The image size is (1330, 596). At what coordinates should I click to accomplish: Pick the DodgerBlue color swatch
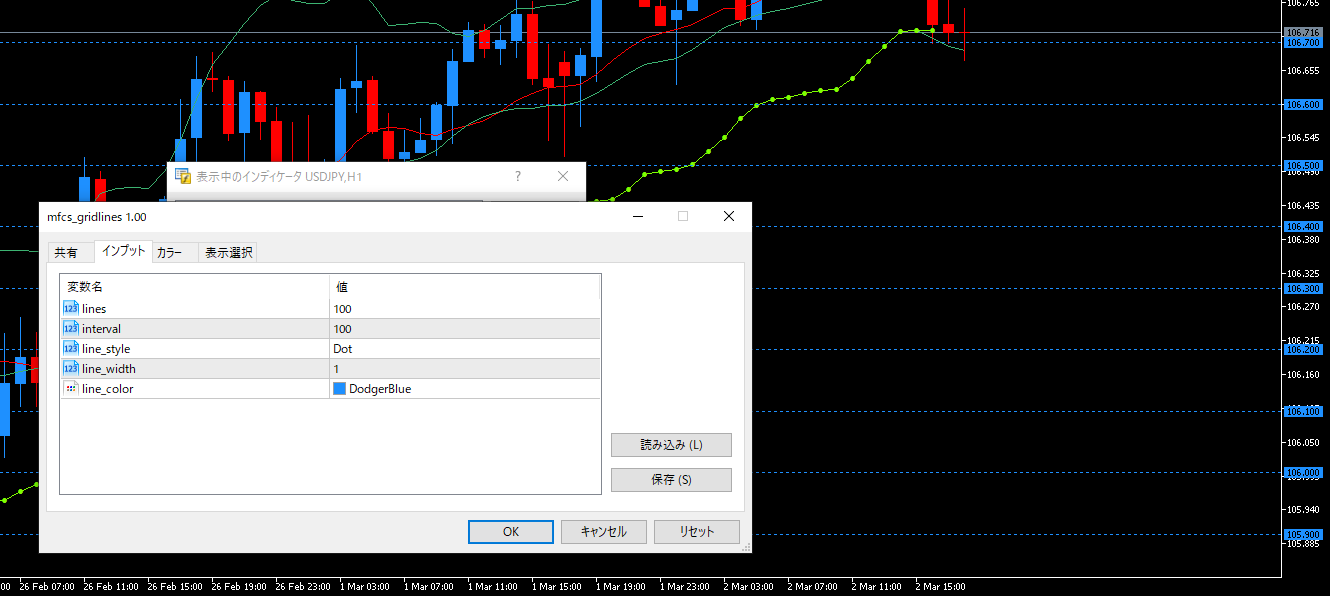coord(340,389)
